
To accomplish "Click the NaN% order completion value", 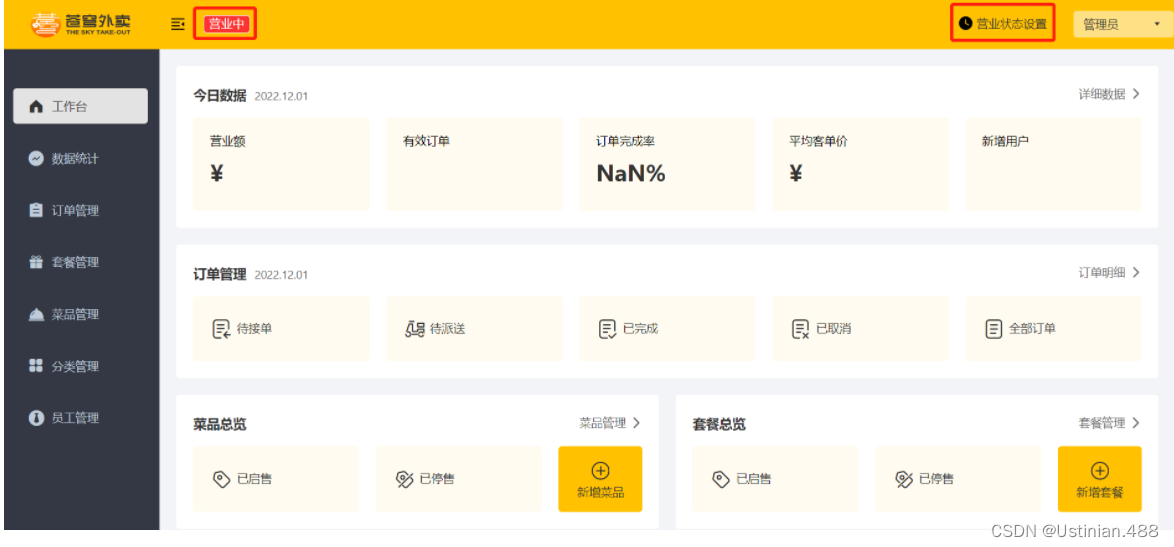I will pyautogui.click(x=630, y=174).
